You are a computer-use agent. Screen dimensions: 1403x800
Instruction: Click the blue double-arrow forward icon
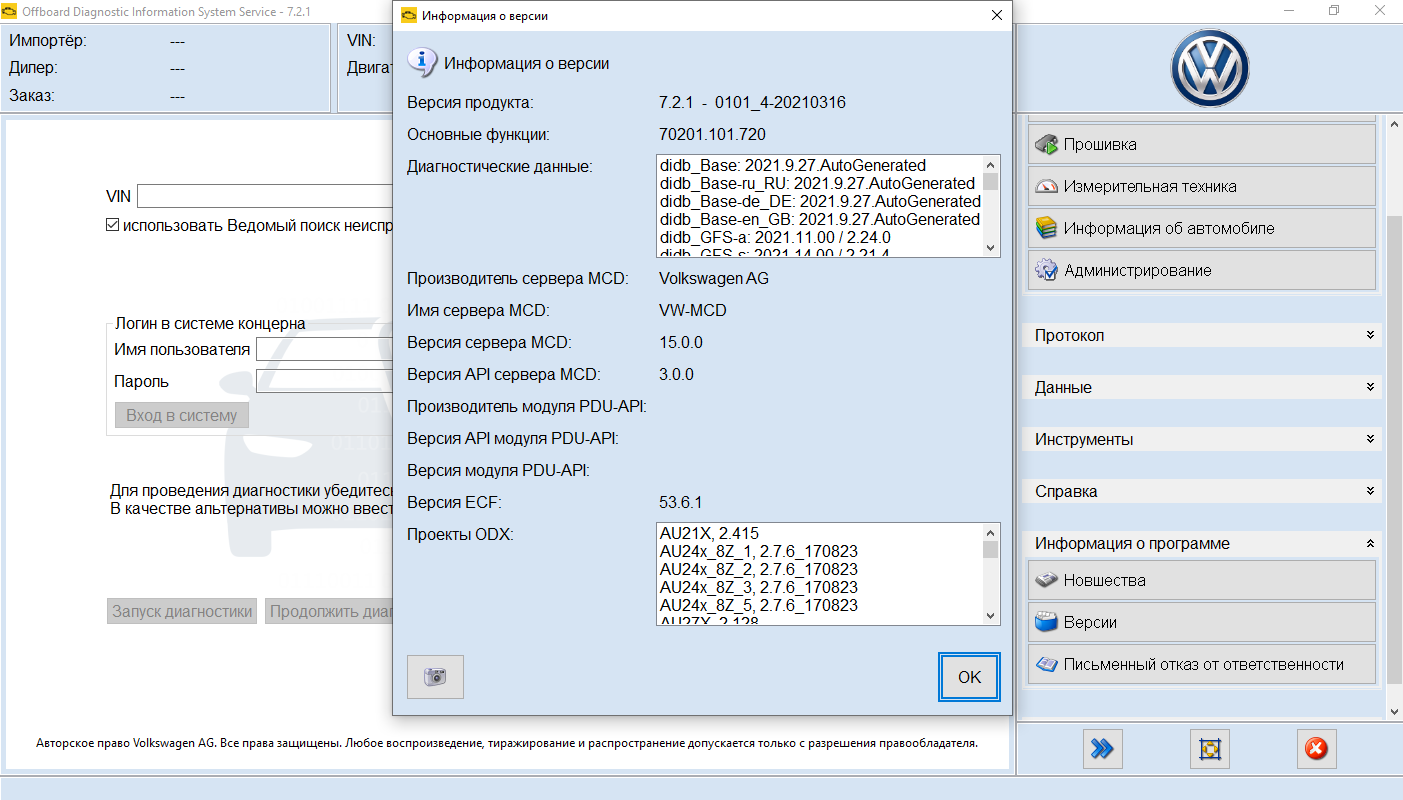[1102, 748]
